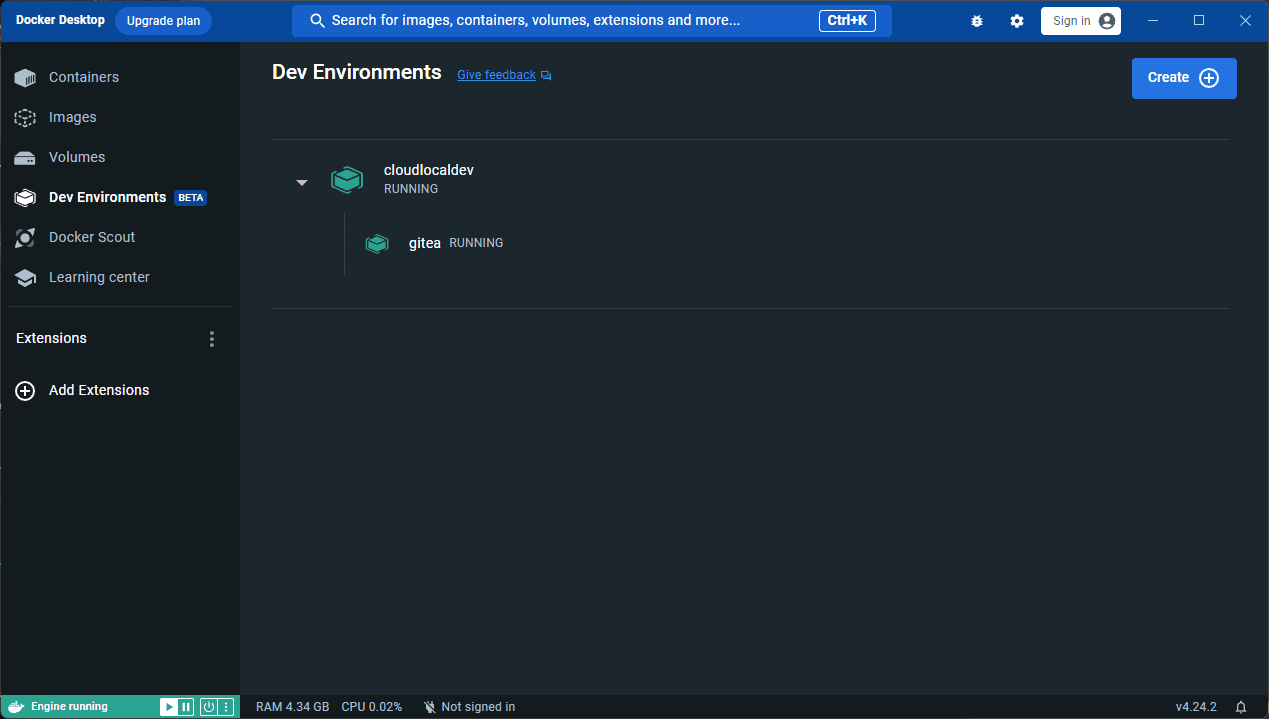
Task: Click the Ctrl+K shortcut badge
Action: tap(847, 21)
